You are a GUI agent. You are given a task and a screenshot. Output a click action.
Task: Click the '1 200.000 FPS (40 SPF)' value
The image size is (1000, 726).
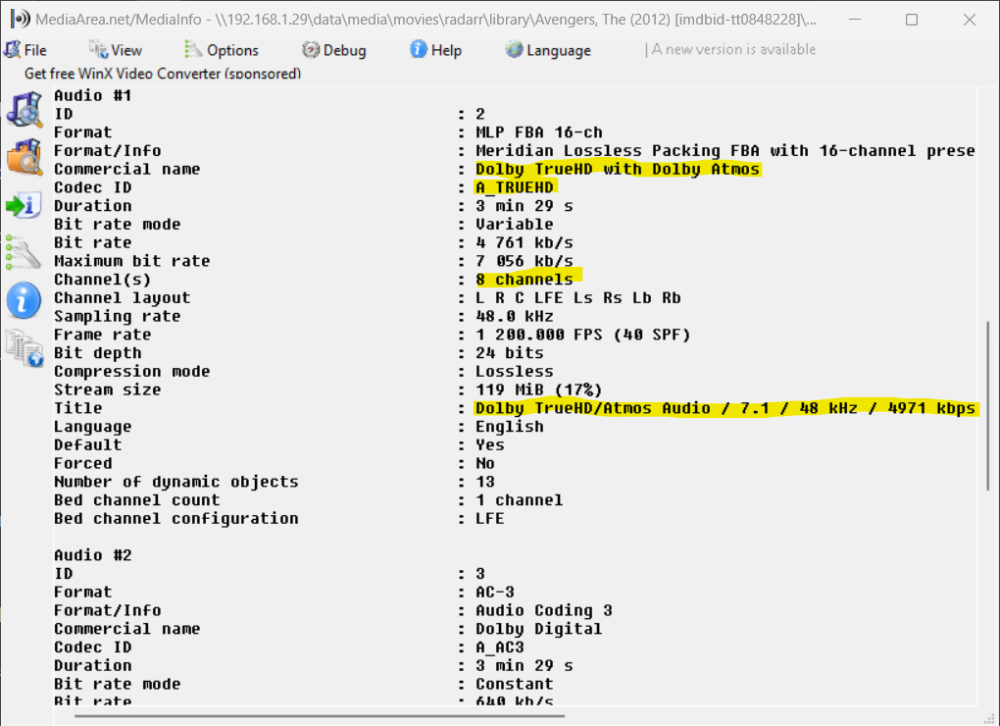pyautogui.click(x=582, y=334)
